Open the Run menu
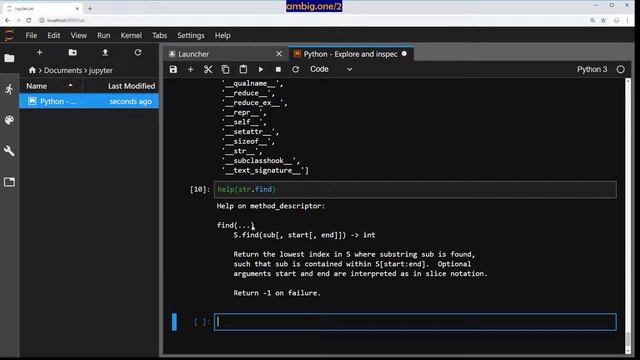The height and width of the screenshot is (360, 640). (104, 36)
